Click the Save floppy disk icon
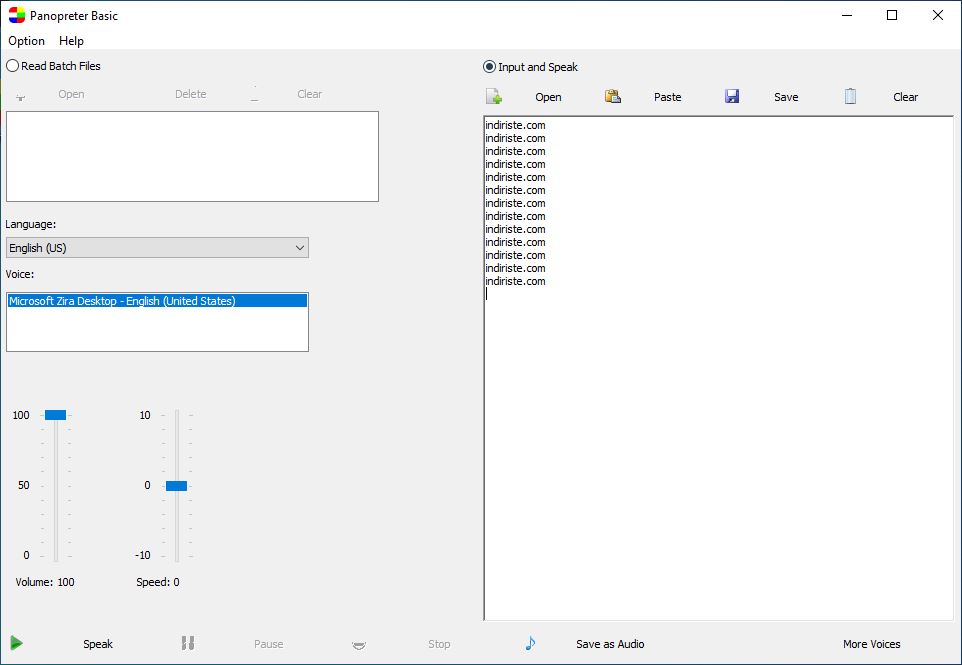The image size is (962, 665). pyautogui.click(x=732, y=96)
